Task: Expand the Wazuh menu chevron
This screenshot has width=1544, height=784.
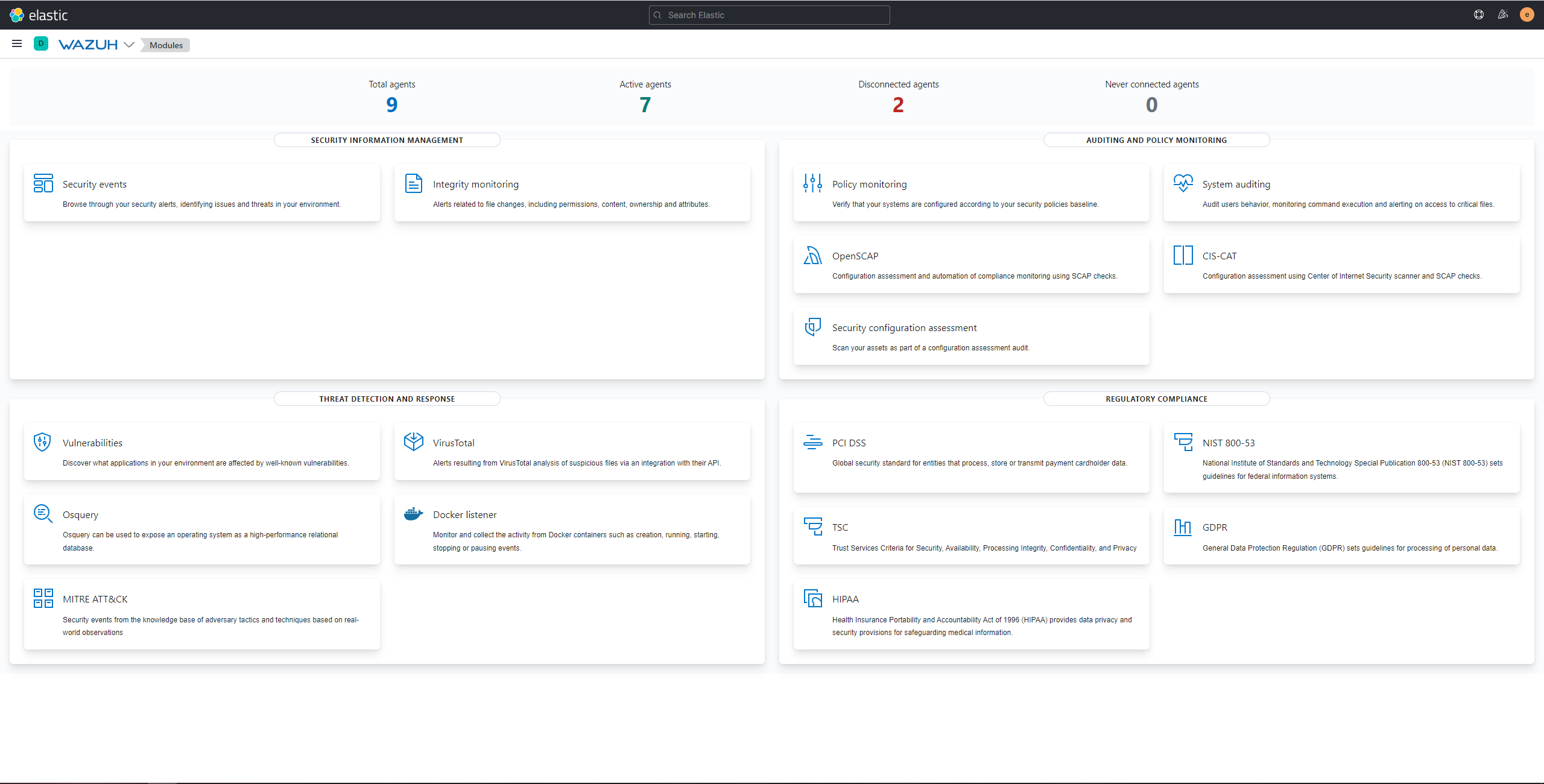Action: [129, 45]
